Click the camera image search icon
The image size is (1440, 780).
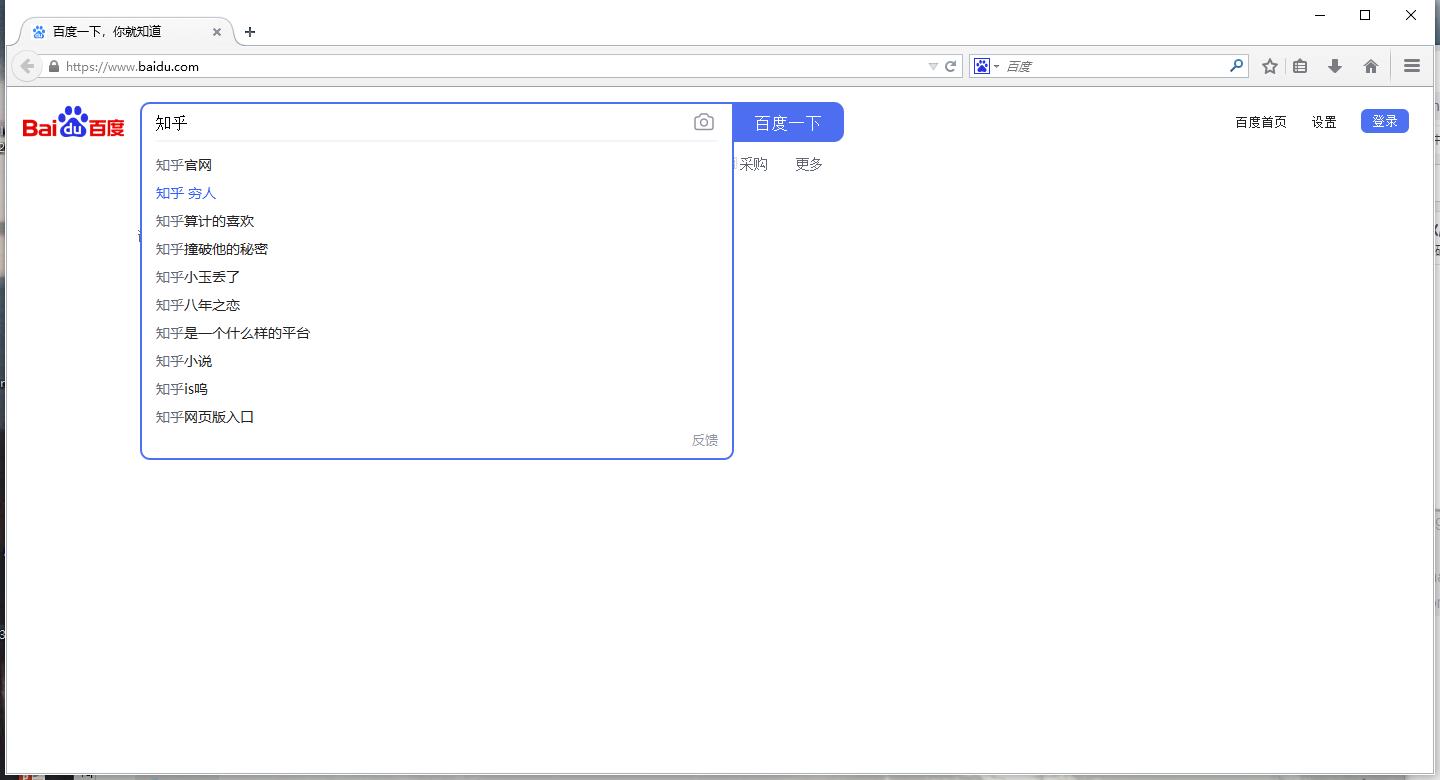703,122
